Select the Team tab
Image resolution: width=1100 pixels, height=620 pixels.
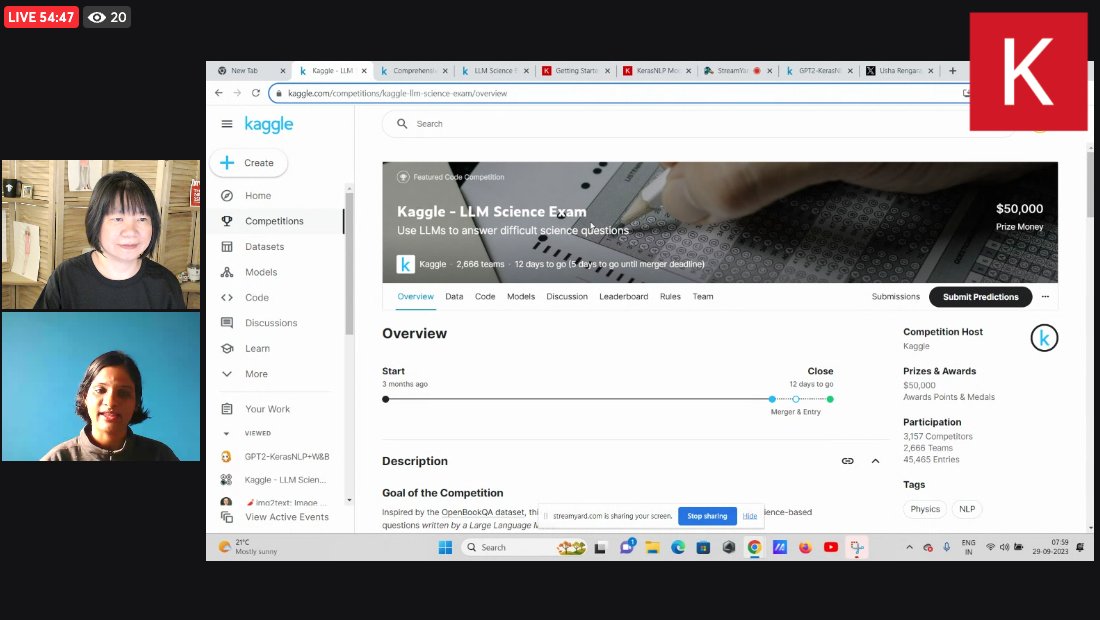coord(703,297)
